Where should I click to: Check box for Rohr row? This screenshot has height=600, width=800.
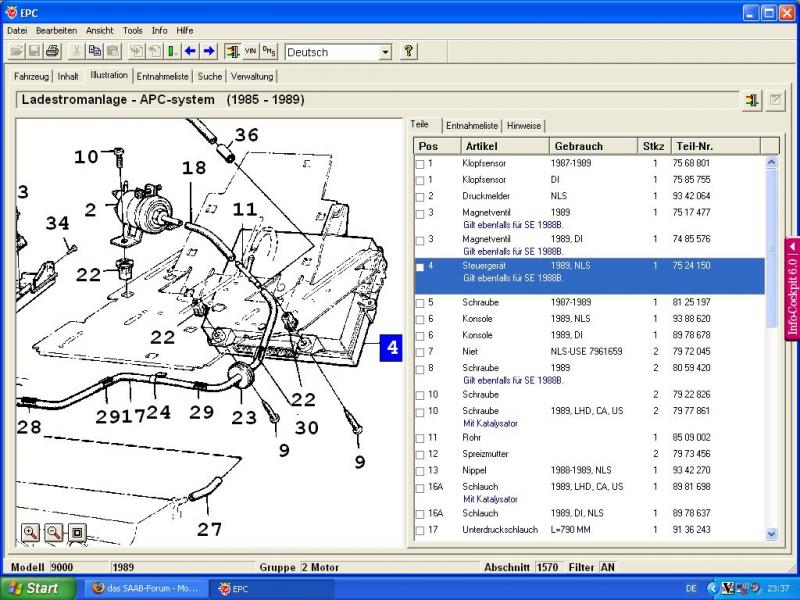click(420, 438)
